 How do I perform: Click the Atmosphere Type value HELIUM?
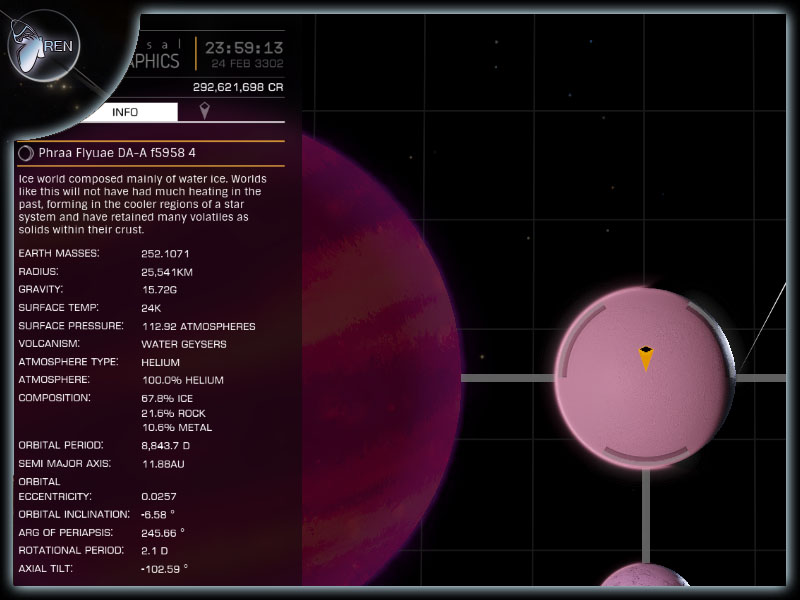[x=160, y=363]
